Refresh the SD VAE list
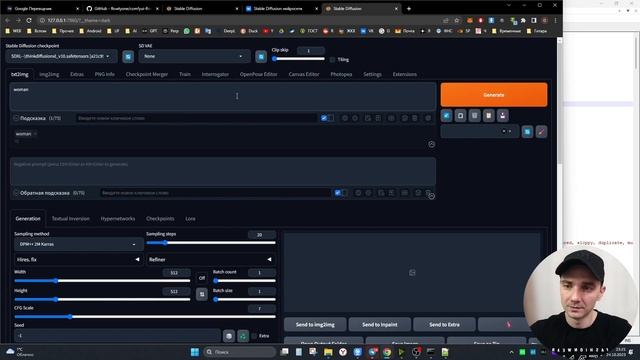Viewport: 640px width, 360px height. coord(261,56)
